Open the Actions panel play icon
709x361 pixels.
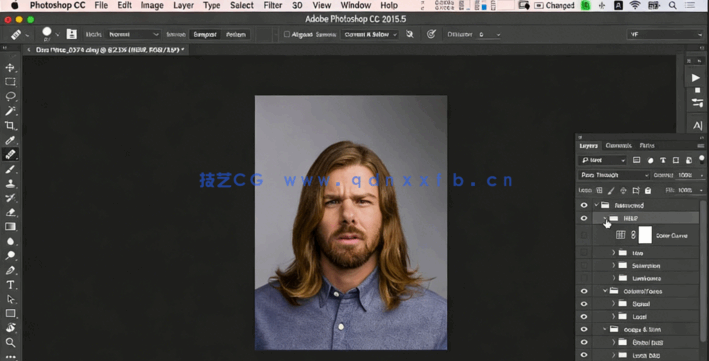click(695, 78)
